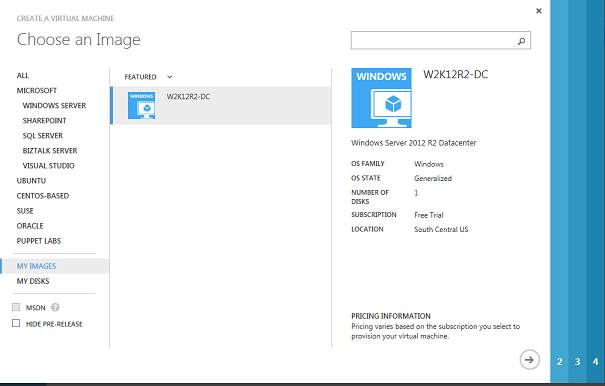The image size is (605, 386).
Task: Open the MY DISKS section
Action: [33, 281]
